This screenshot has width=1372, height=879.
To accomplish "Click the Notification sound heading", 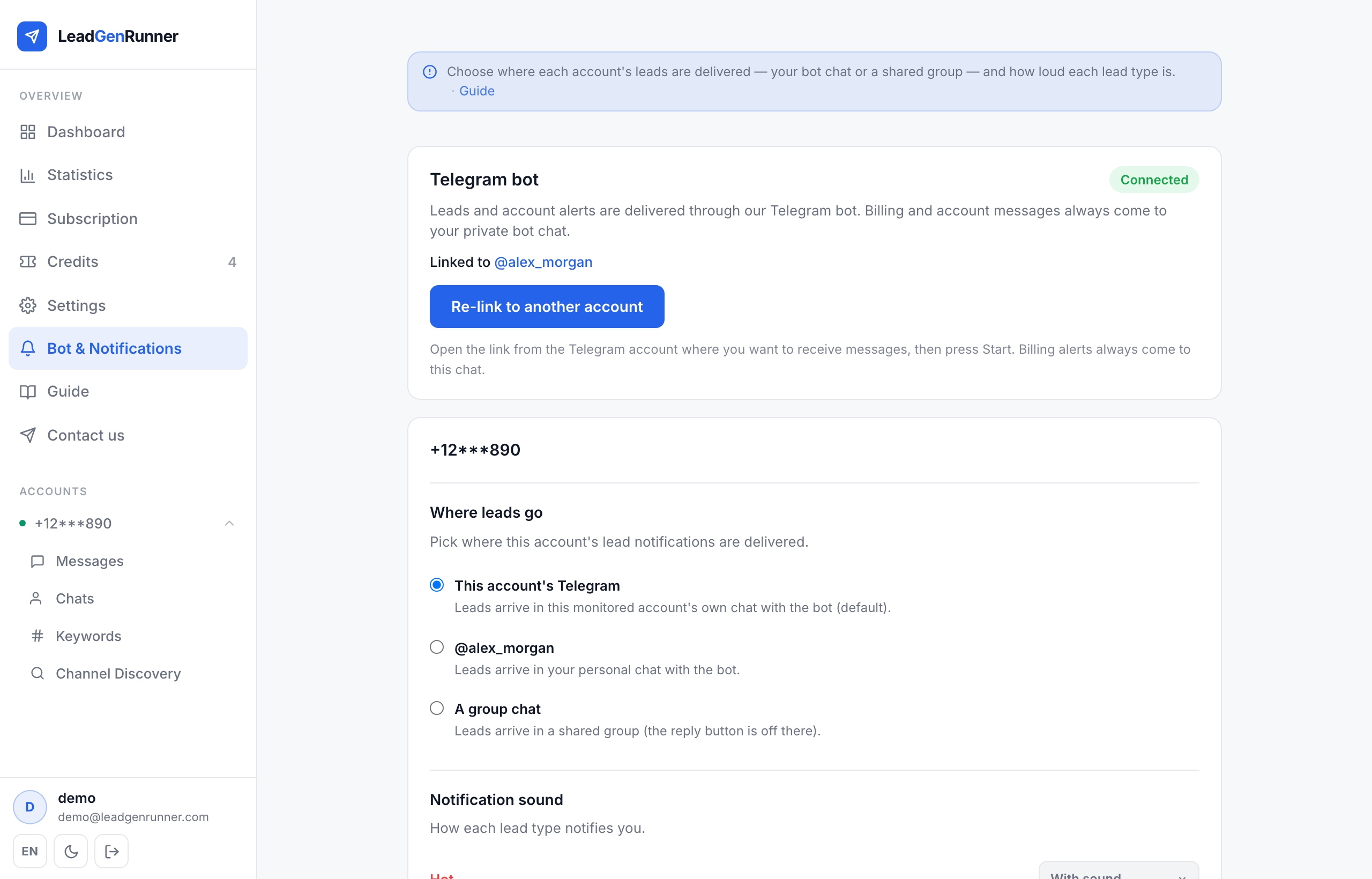I will [x=496, y=800].
